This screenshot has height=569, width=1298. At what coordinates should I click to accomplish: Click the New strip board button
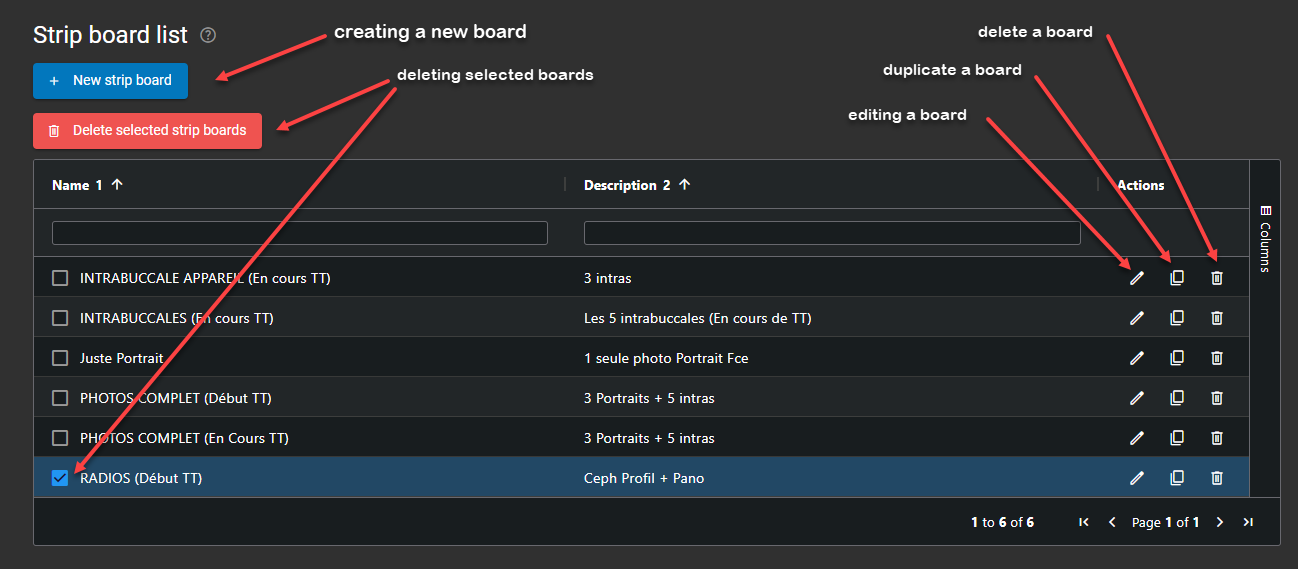coord(110,80)
